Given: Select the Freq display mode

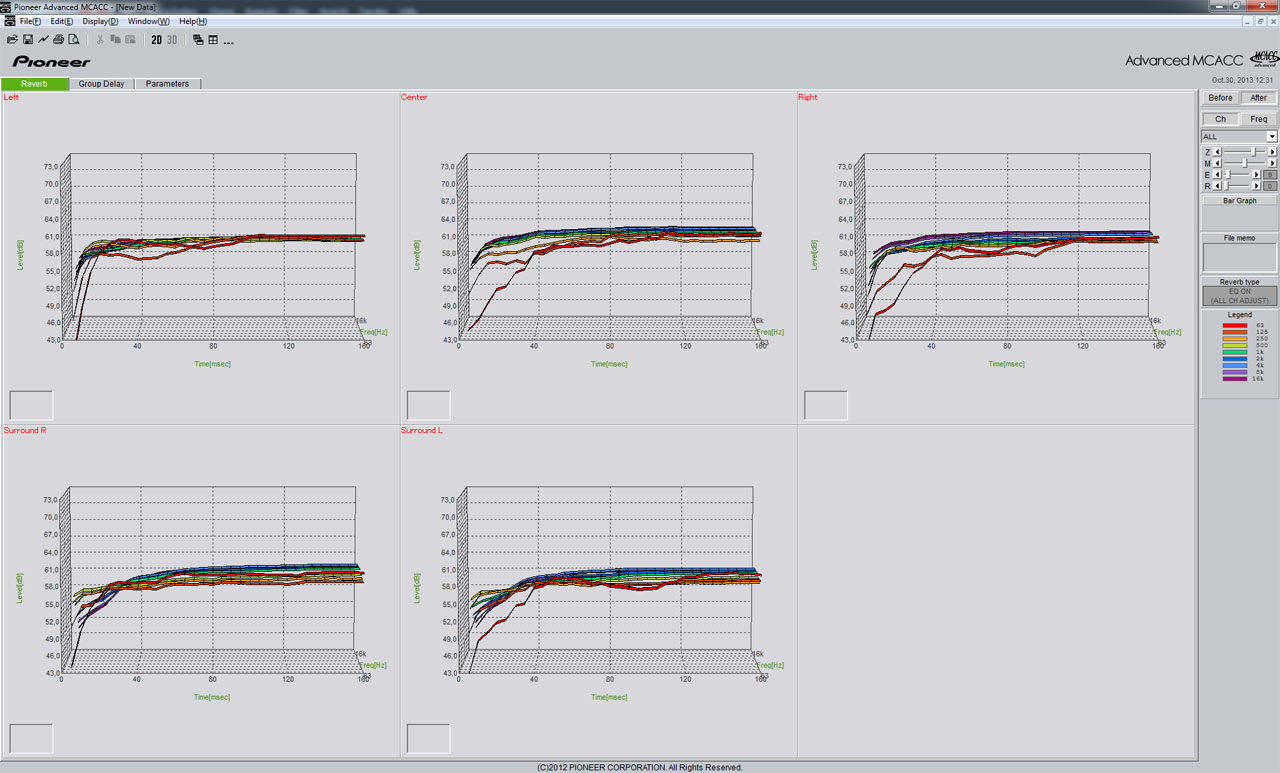Looking at the screenshot, I should coord(1258,119).
